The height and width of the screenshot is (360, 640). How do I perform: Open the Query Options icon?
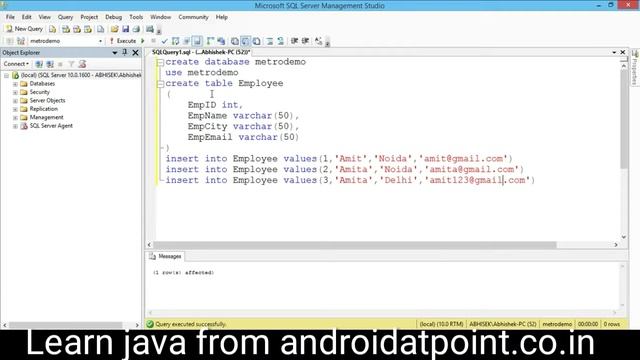187,41
